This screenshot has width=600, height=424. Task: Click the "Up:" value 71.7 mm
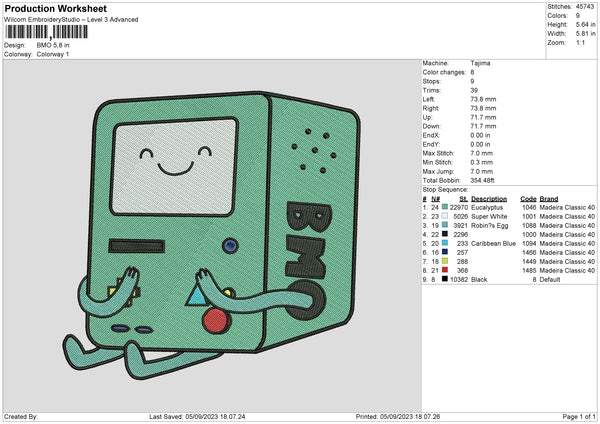pyautogui.click(x=483, y=117)
